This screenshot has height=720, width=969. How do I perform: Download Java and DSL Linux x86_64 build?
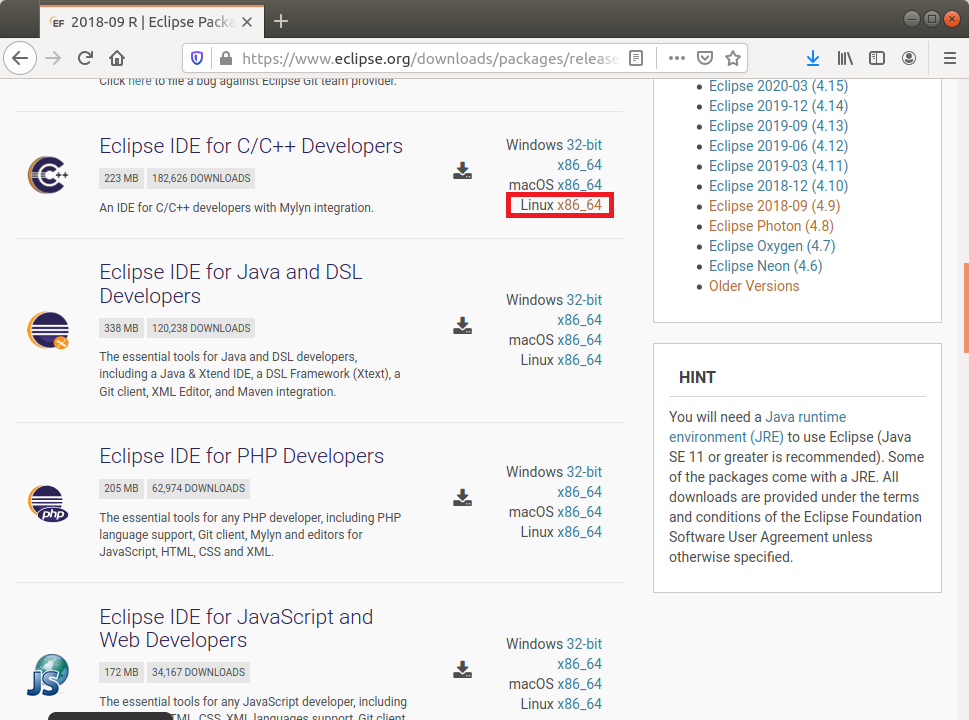579,360
